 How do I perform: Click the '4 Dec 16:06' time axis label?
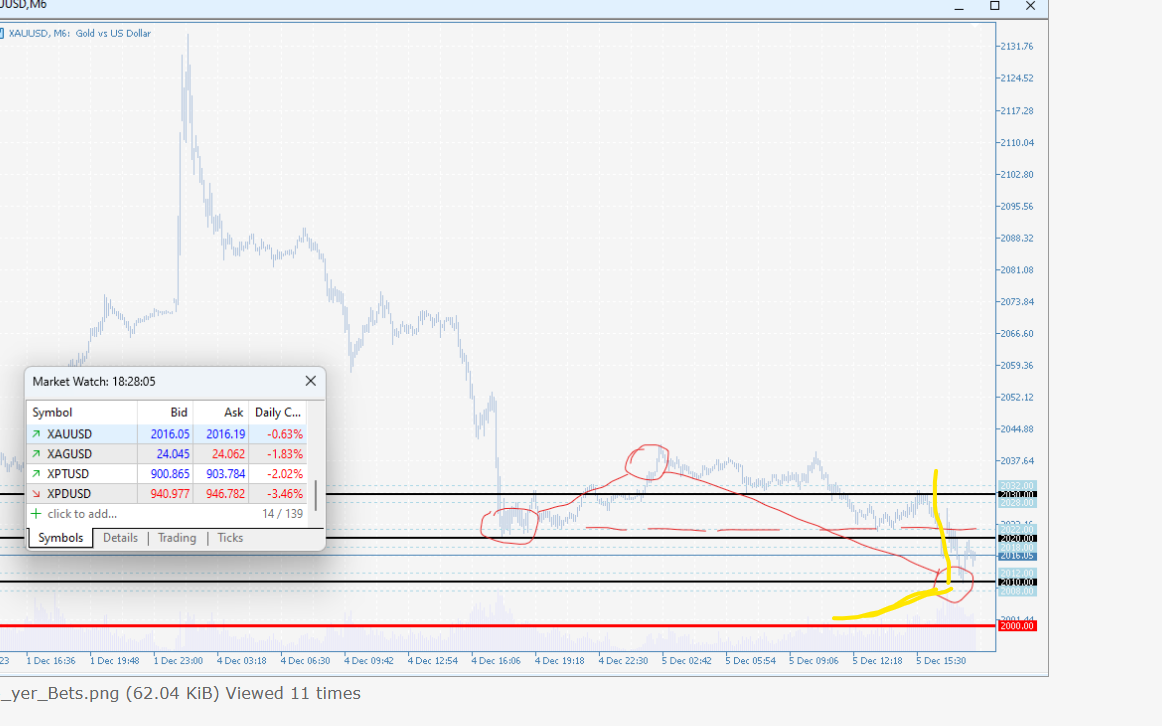tap(496, 660)
